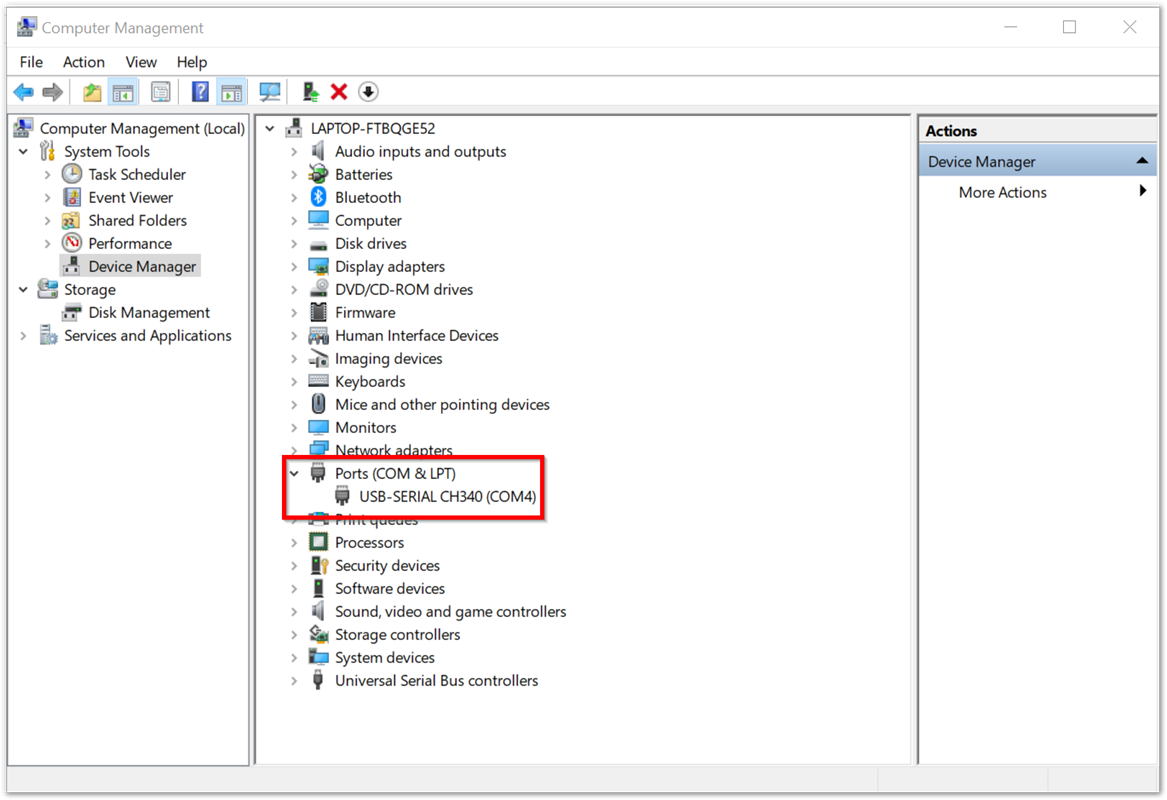1167x800 pixels.
Task: Expand the Display adapters category
Action: (x=294, y=266)
